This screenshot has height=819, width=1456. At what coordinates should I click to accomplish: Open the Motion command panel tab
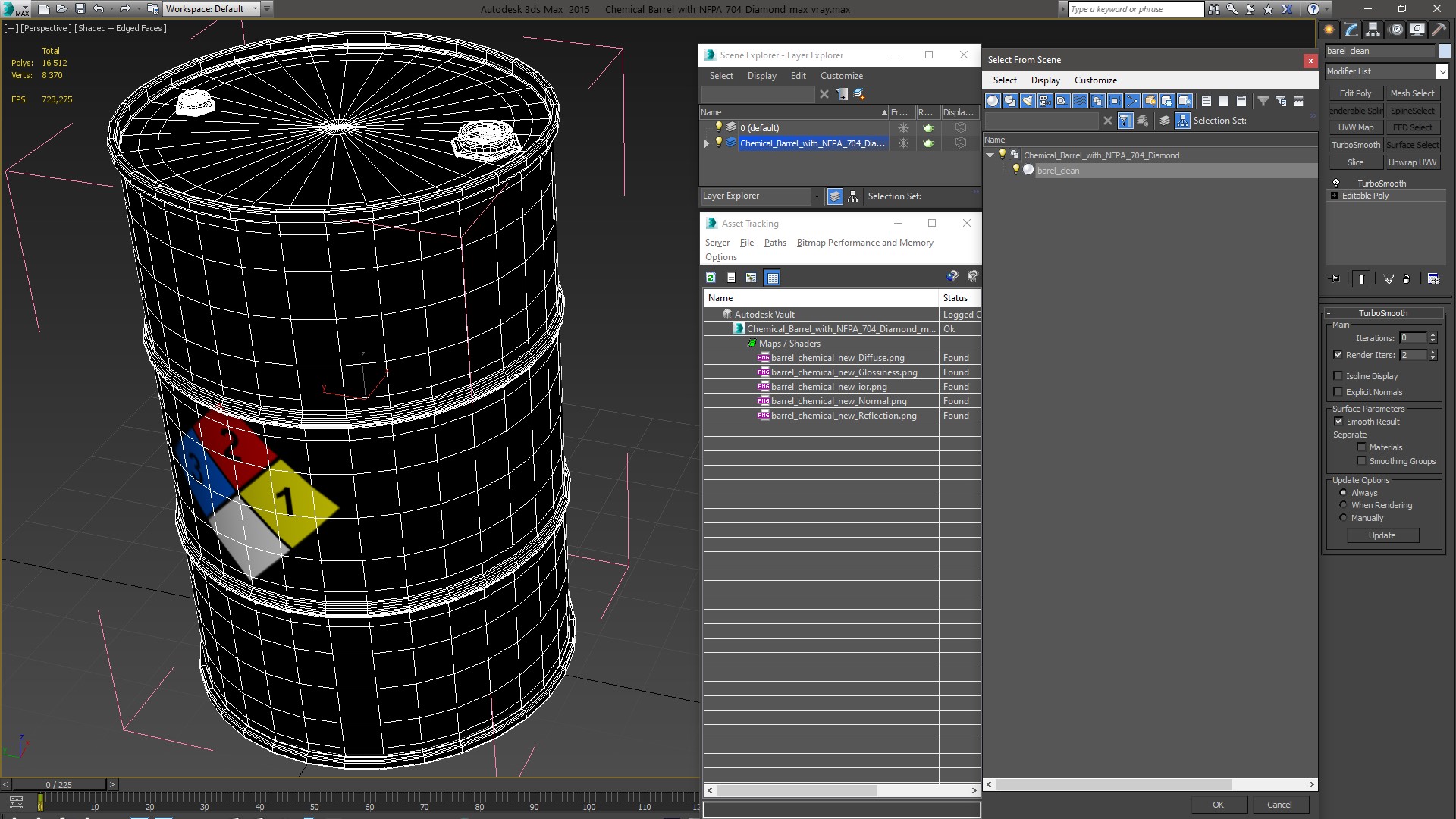(x=1396, y=30)
